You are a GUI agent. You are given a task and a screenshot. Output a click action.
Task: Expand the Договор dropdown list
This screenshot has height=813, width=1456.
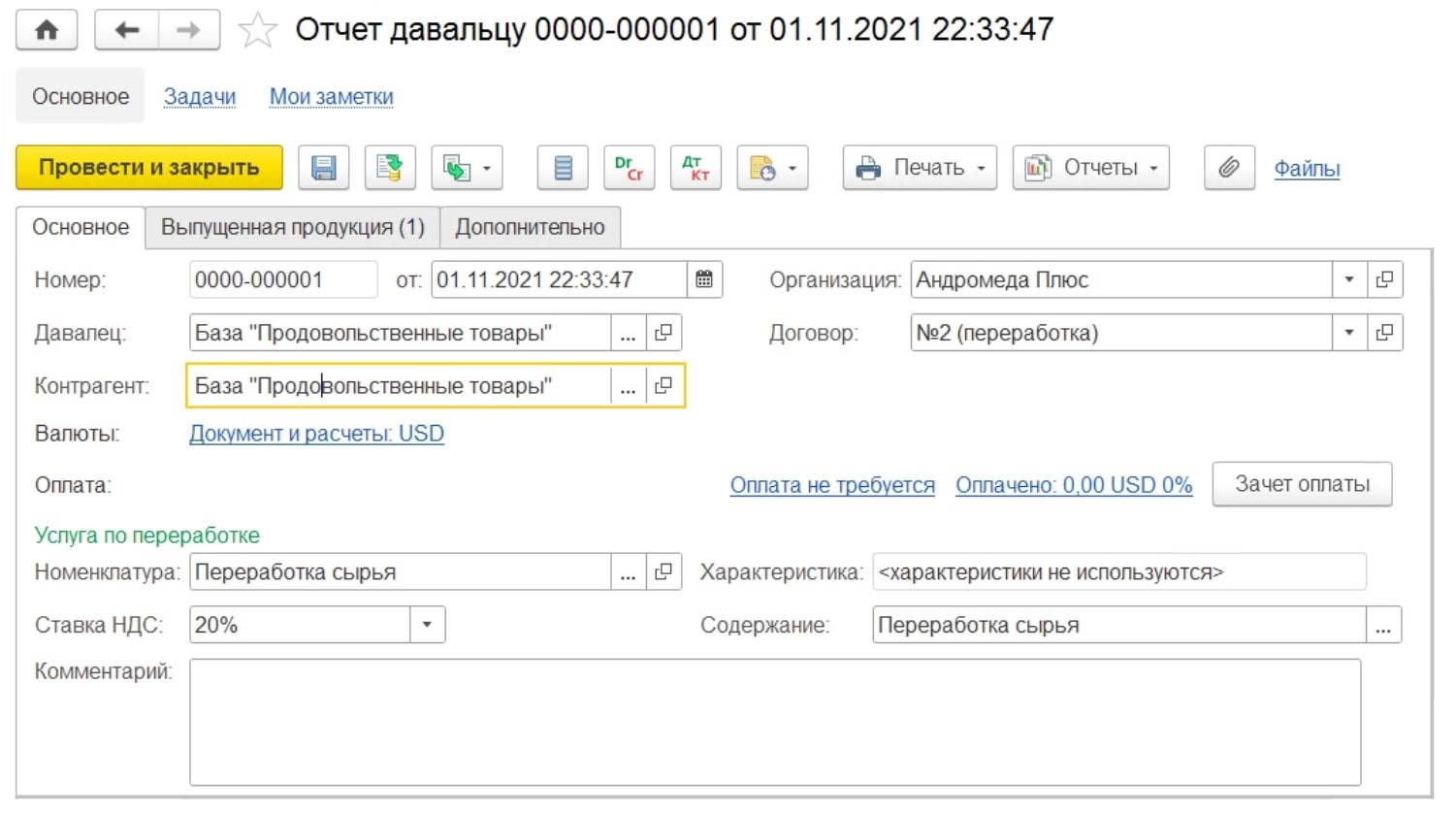(x=1348, y=333)
